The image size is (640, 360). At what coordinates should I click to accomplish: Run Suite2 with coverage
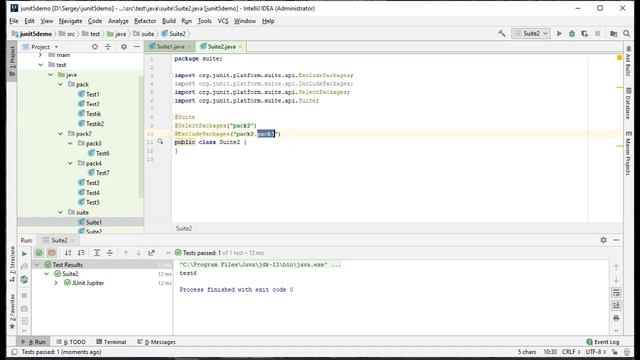point(584,34)
